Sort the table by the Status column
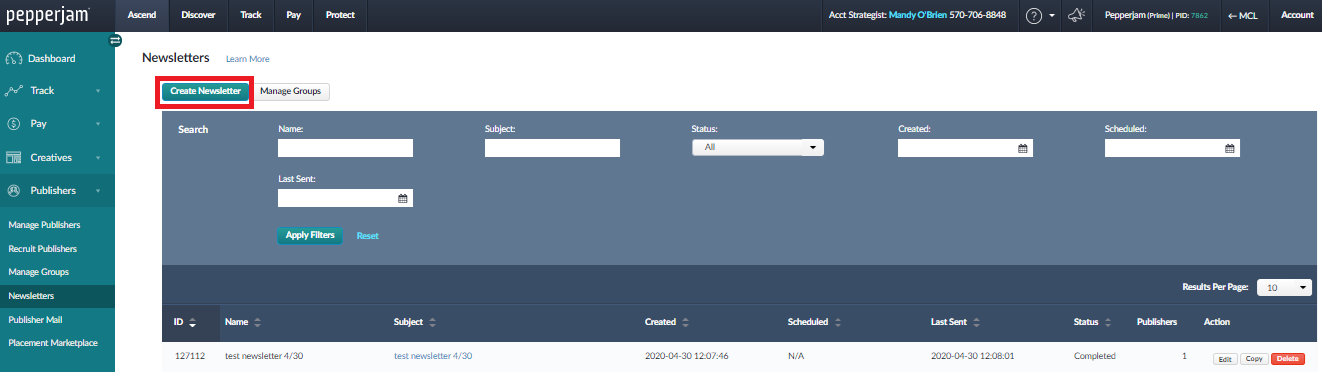The image size is (1322, 372). [1108, 322]
